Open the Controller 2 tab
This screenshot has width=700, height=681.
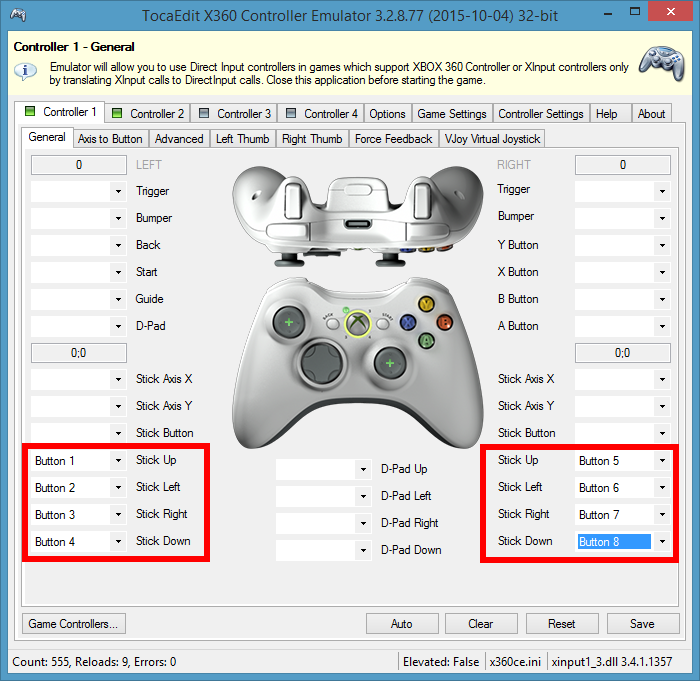[148, 113]
